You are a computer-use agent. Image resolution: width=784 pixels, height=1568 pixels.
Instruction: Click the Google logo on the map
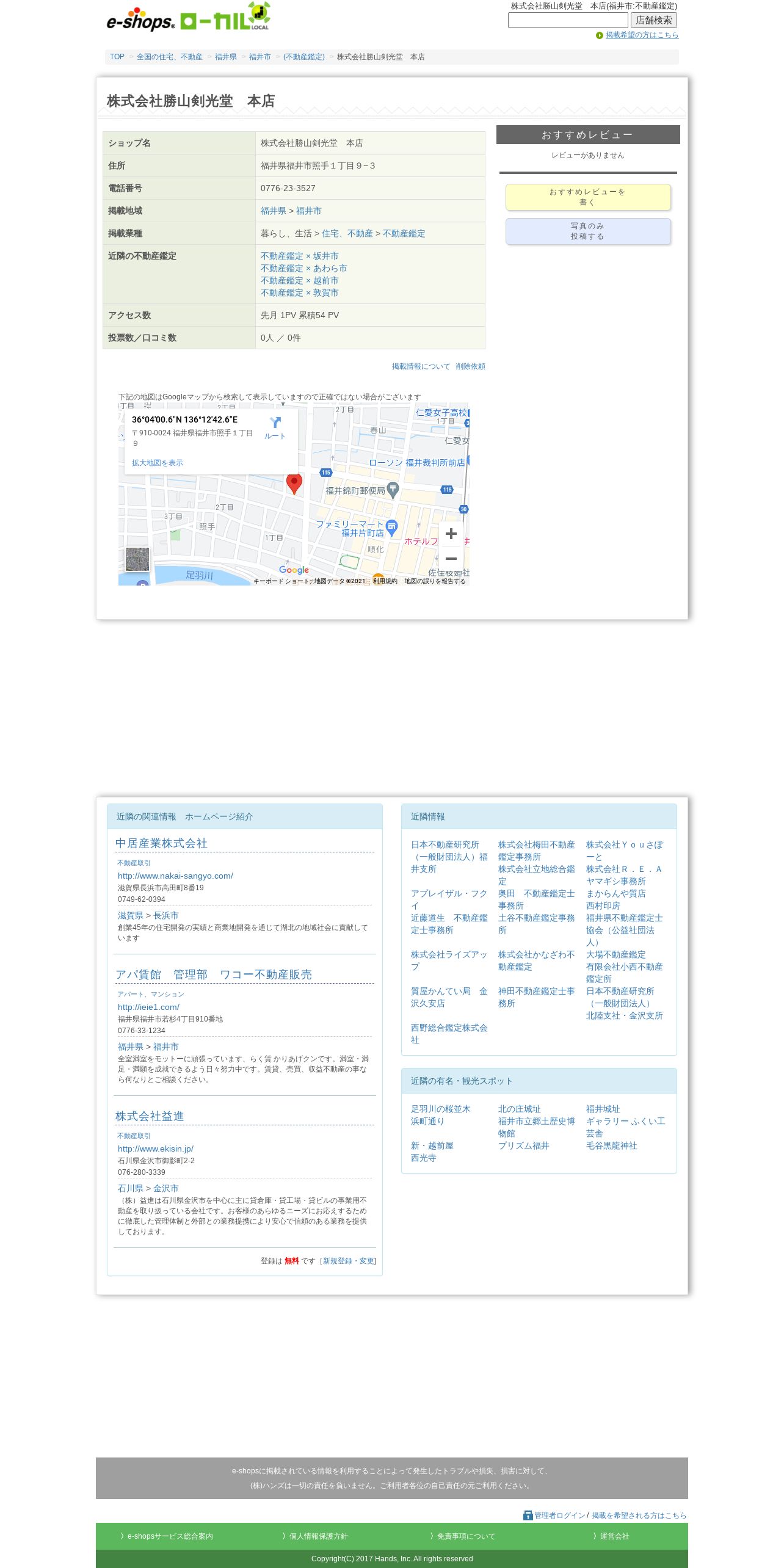point(294,570)
